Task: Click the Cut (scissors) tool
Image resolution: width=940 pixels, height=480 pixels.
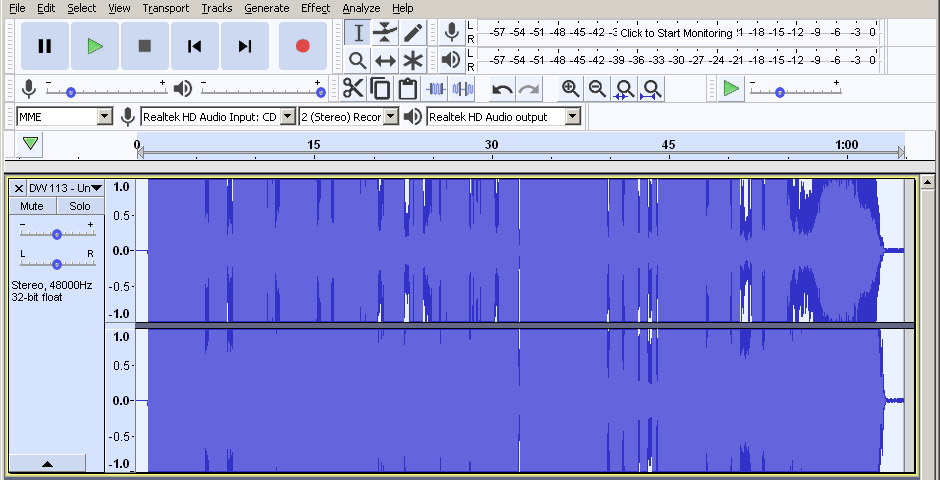Action: (353, 89)
